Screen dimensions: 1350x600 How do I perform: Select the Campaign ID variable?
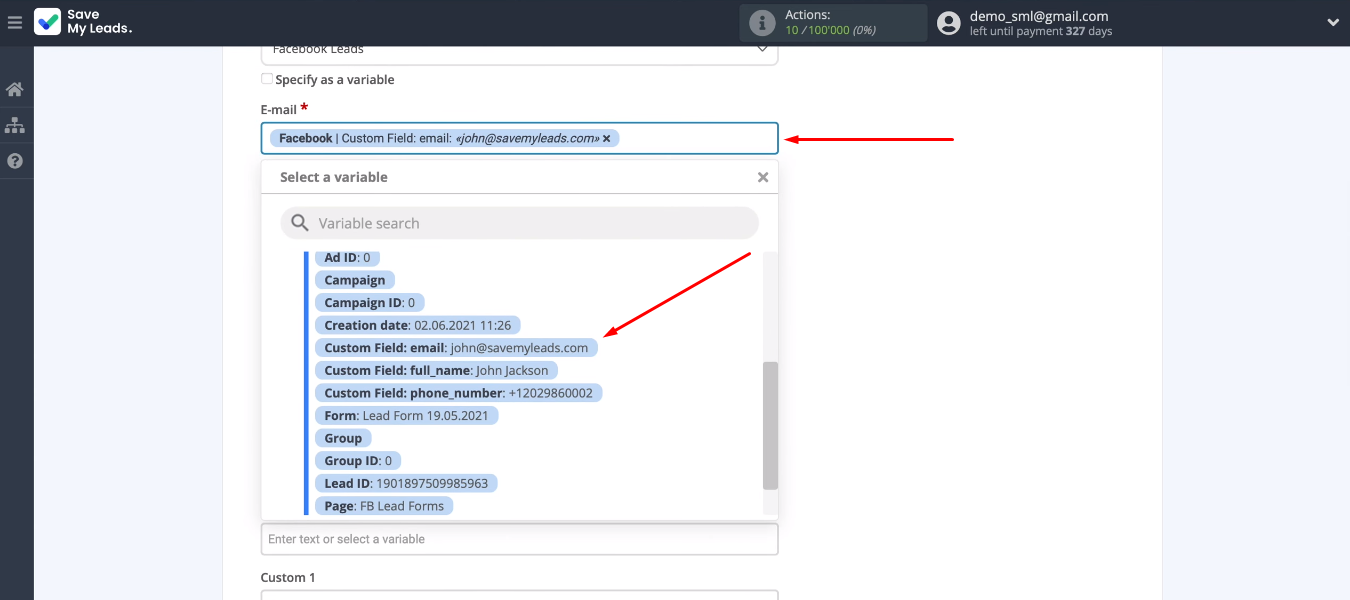(x=370, y=302)
